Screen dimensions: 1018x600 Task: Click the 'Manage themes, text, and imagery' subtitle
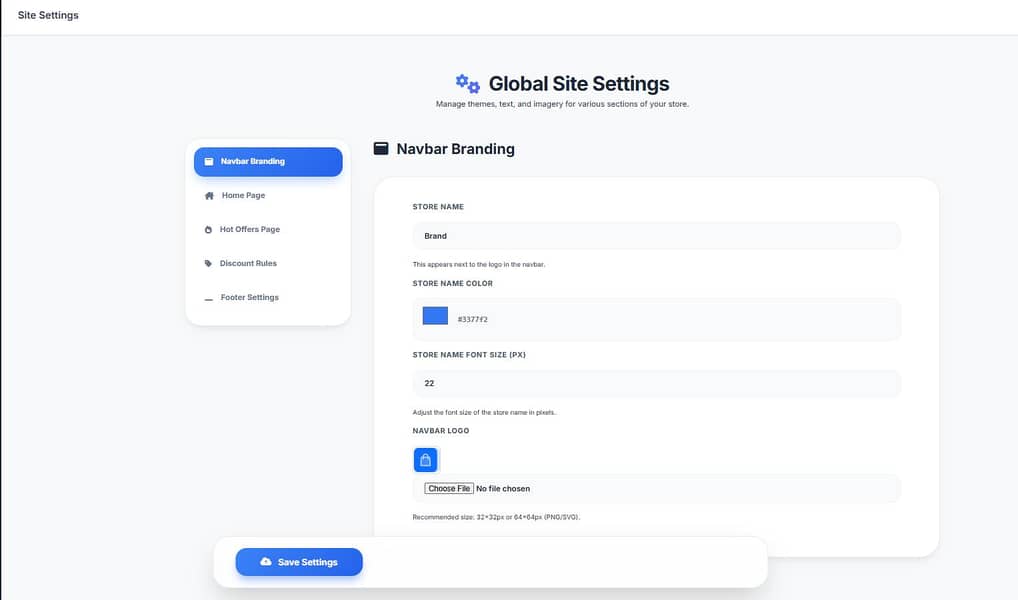pos(562,104)
